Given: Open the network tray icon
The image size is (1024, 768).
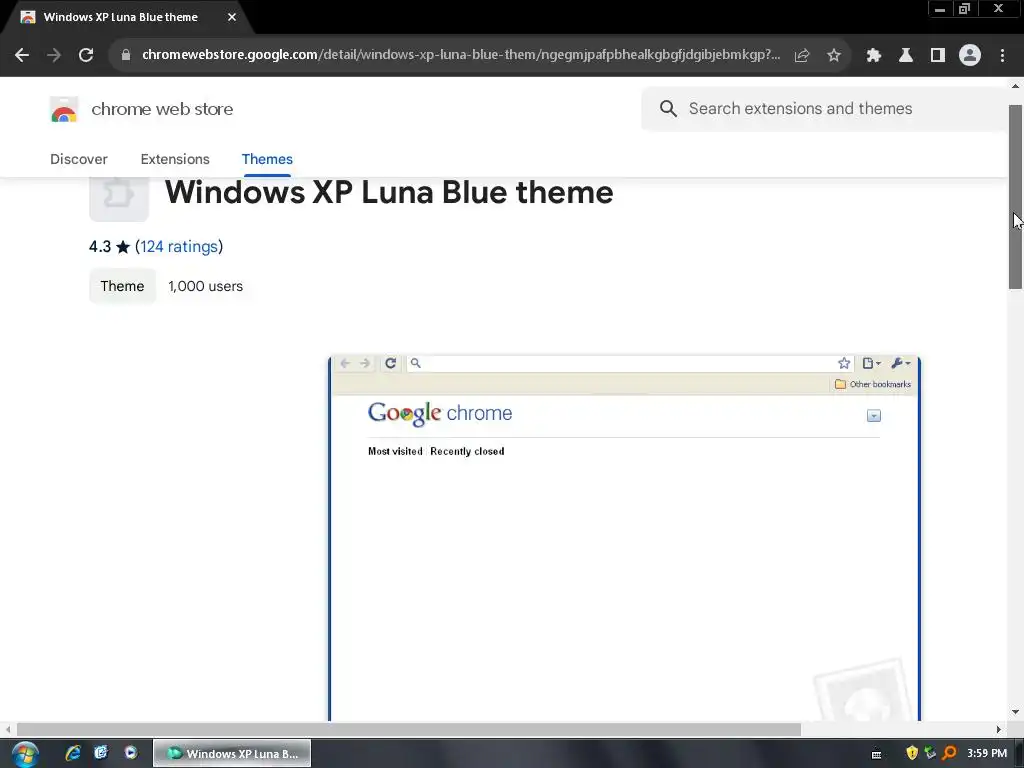Looking at the screenshot, I should [x=930, y=754].
